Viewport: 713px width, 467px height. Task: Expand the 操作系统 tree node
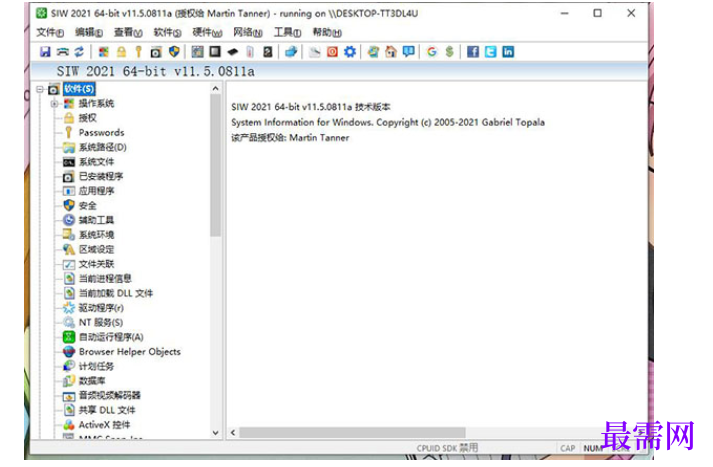pos(54,104)
